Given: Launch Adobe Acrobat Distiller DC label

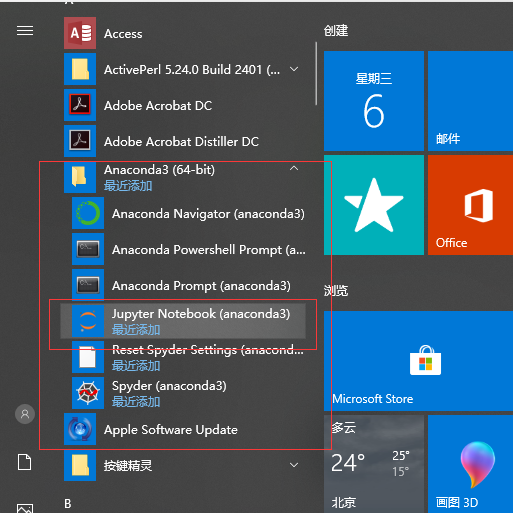Looking at the screenshot, I should point(181,142).
